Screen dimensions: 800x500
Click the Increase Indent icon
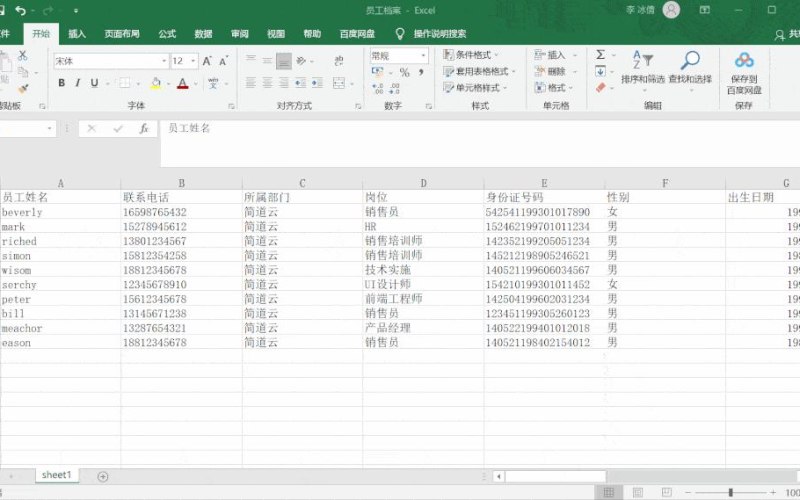tap(317, 83)
